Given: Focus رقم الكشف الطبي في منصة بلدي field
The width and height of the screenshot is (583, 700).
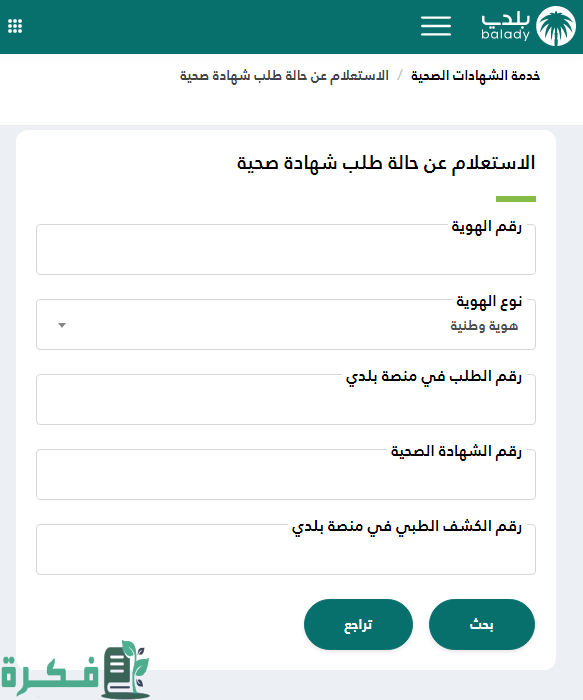Looking at the screenshot, I should (286, 550).
